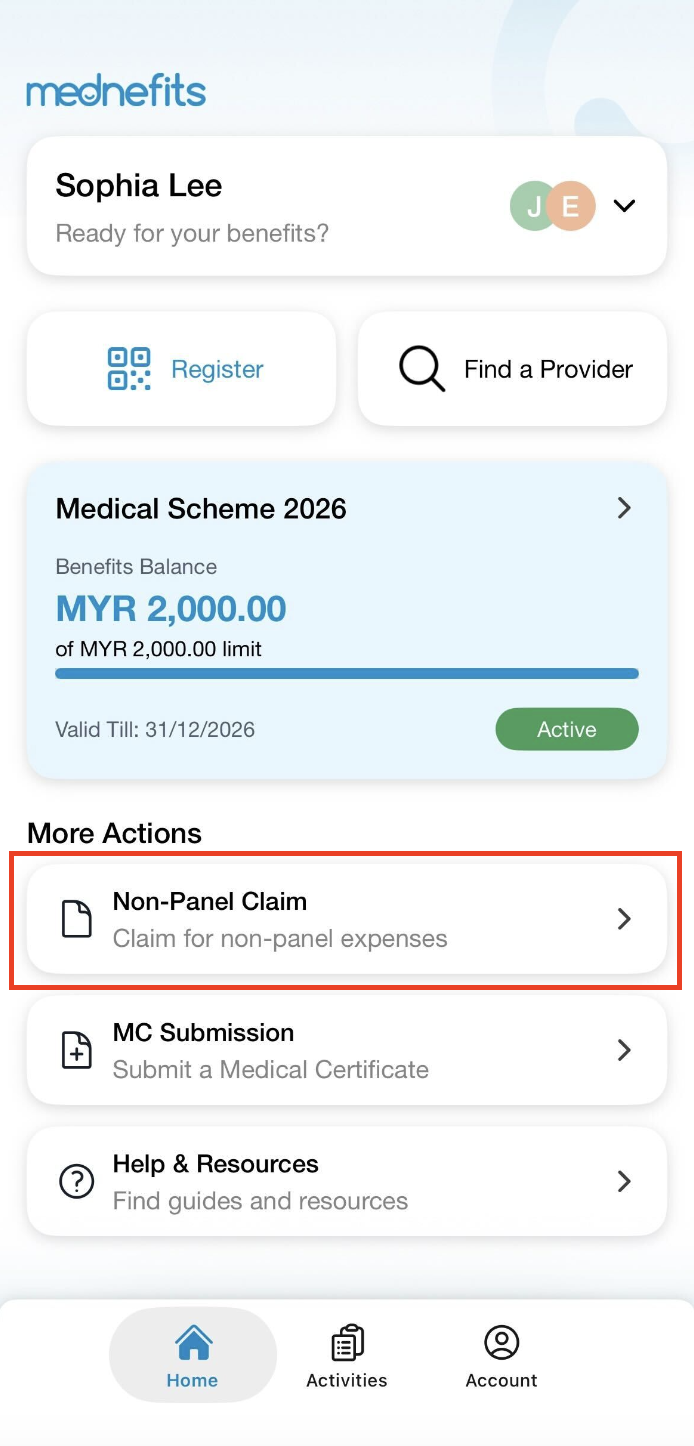Screen dimensions: 694x1446
Task: Open the Help & Resources chevron arrow
Action: [624, 1181]
